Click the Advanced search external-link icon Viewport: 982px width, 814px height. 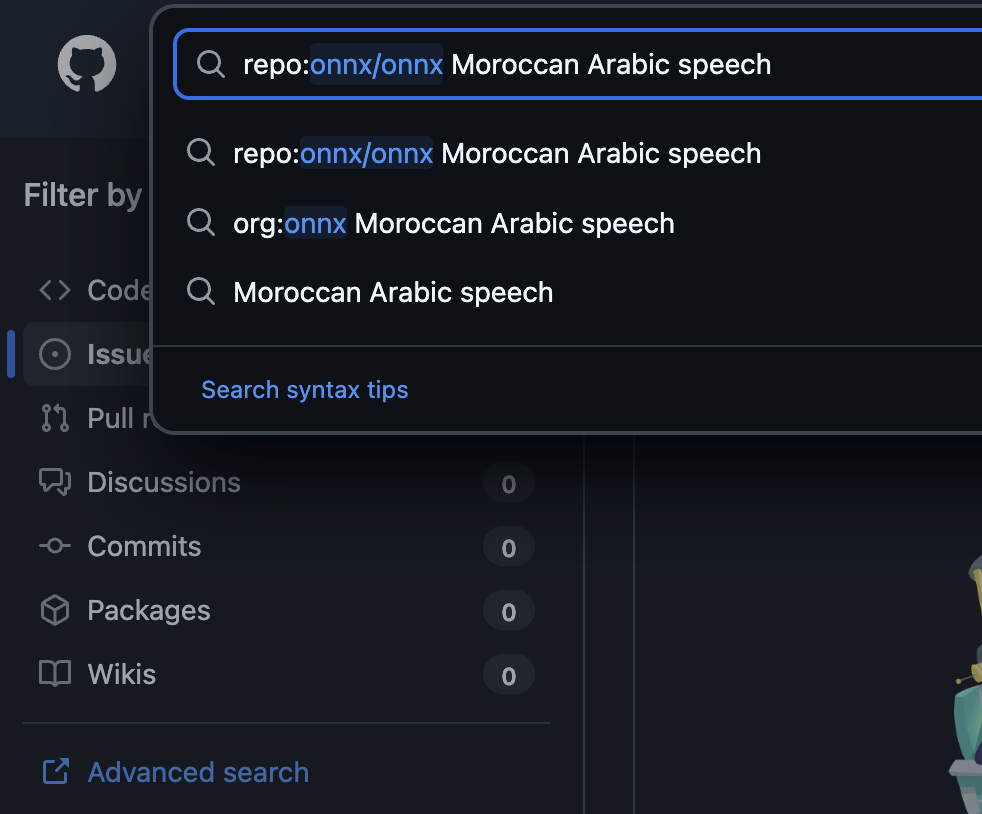(55, 772)
